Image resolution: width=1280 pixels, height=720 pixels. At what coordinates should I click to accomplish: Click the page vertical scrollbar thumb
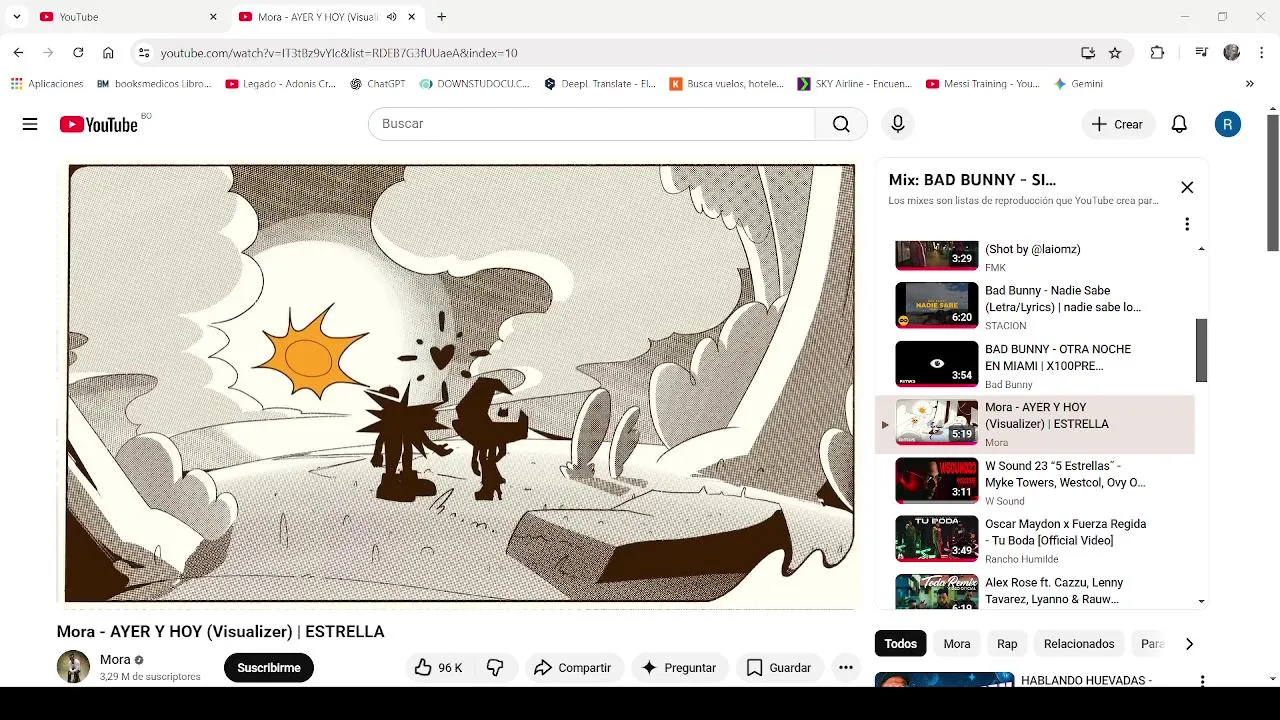1272,183
